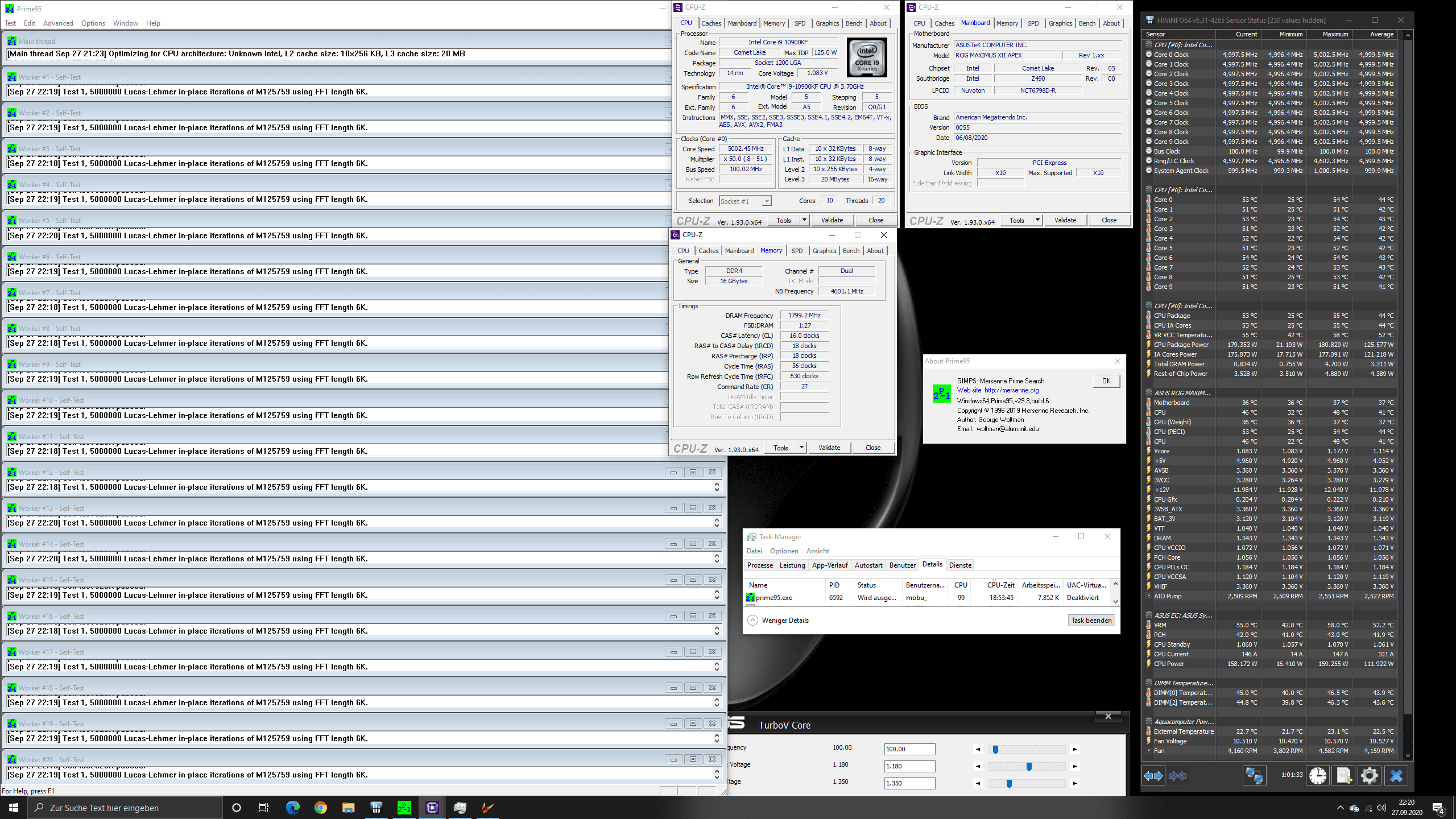
Task: Click the HWiNFO expand-columns blue arrows icon
Action: [x=1153, y=776]
